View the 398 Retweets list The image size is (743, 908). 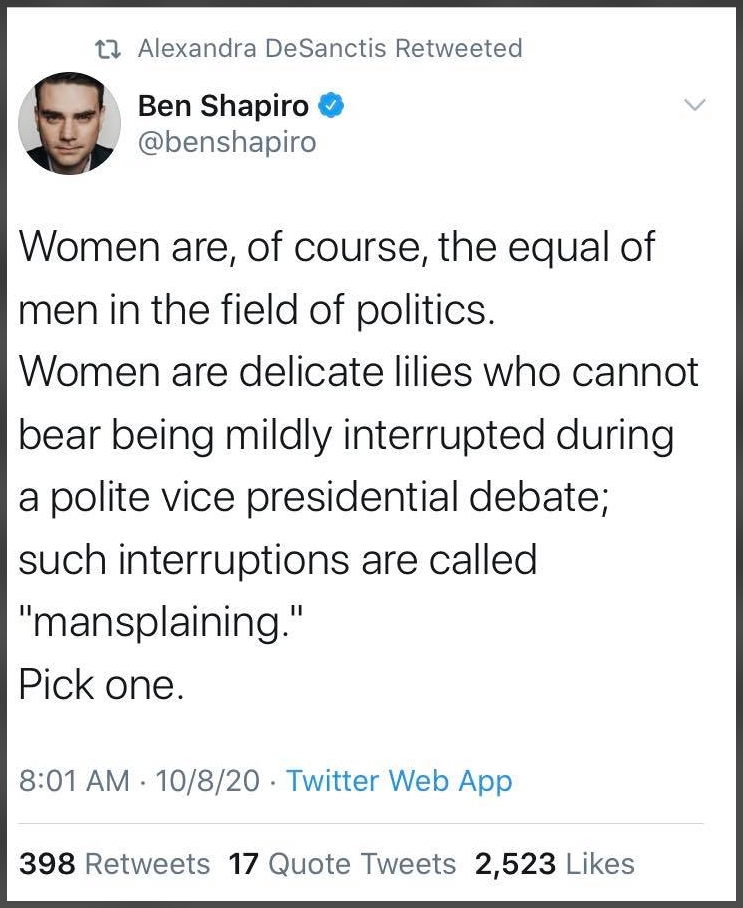[115, 863]
